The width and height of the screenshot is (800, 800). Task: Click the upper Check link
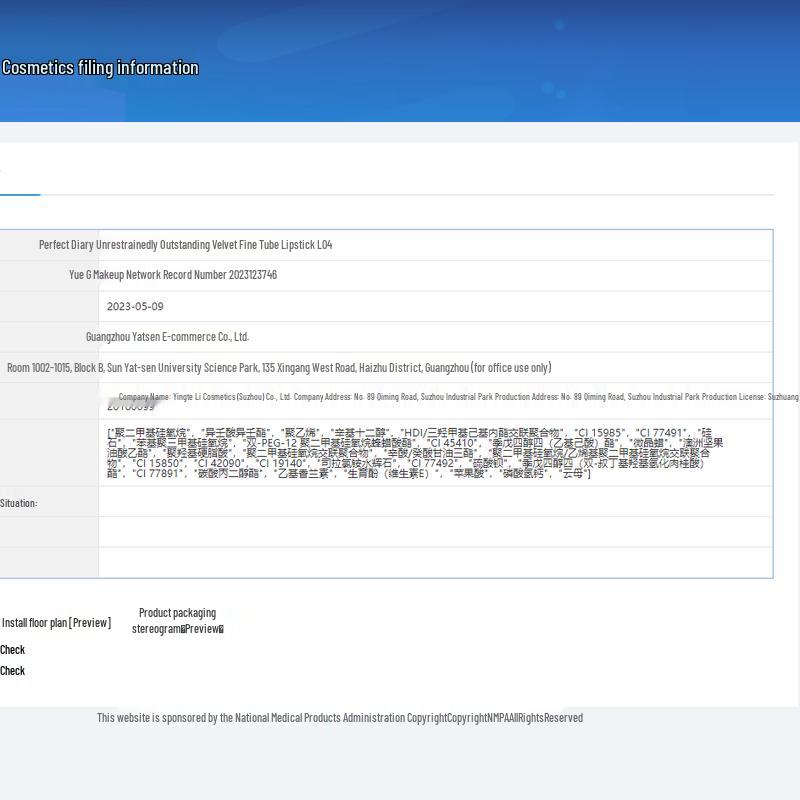coord(13,650)
